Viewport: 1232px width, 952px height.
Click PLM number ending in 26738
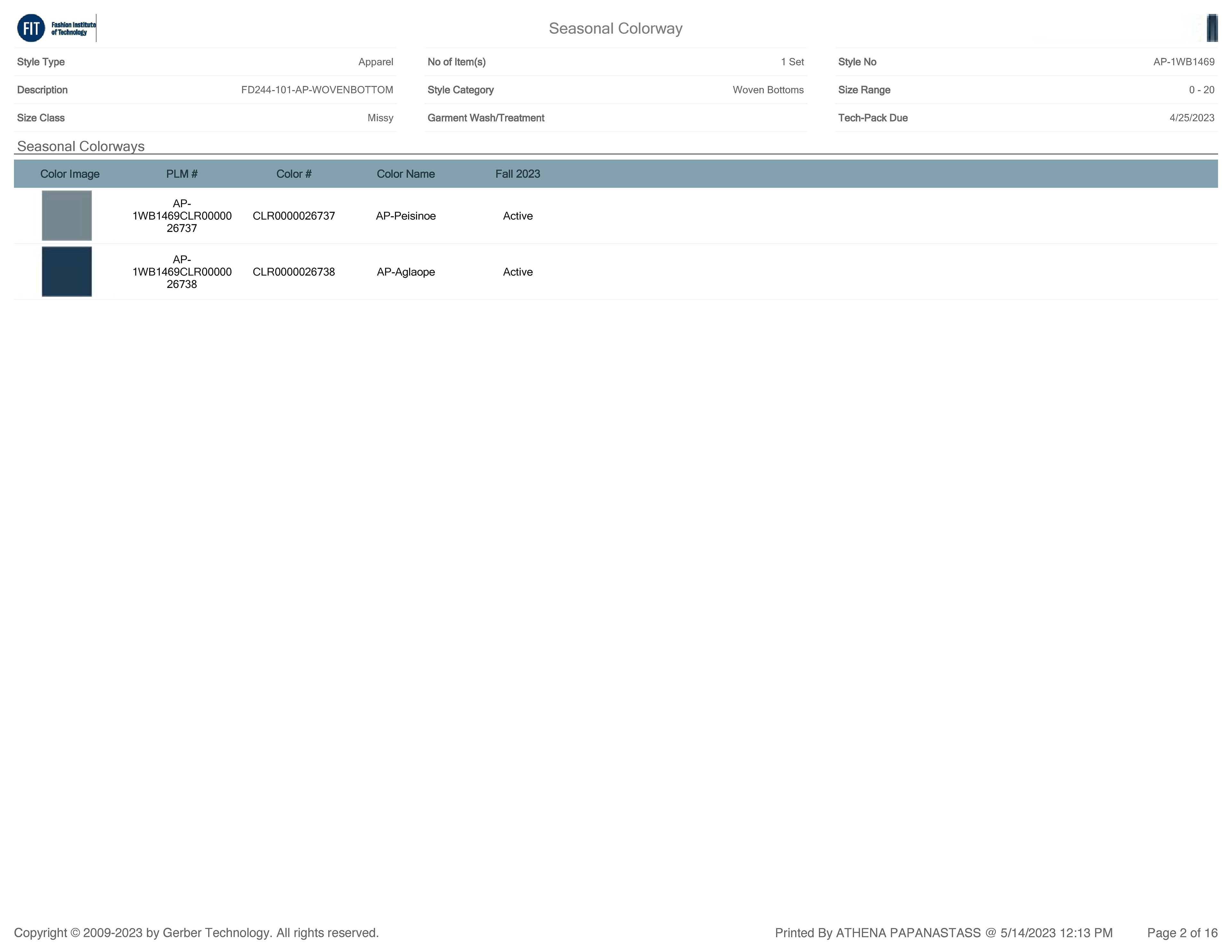tap(182, 271)
